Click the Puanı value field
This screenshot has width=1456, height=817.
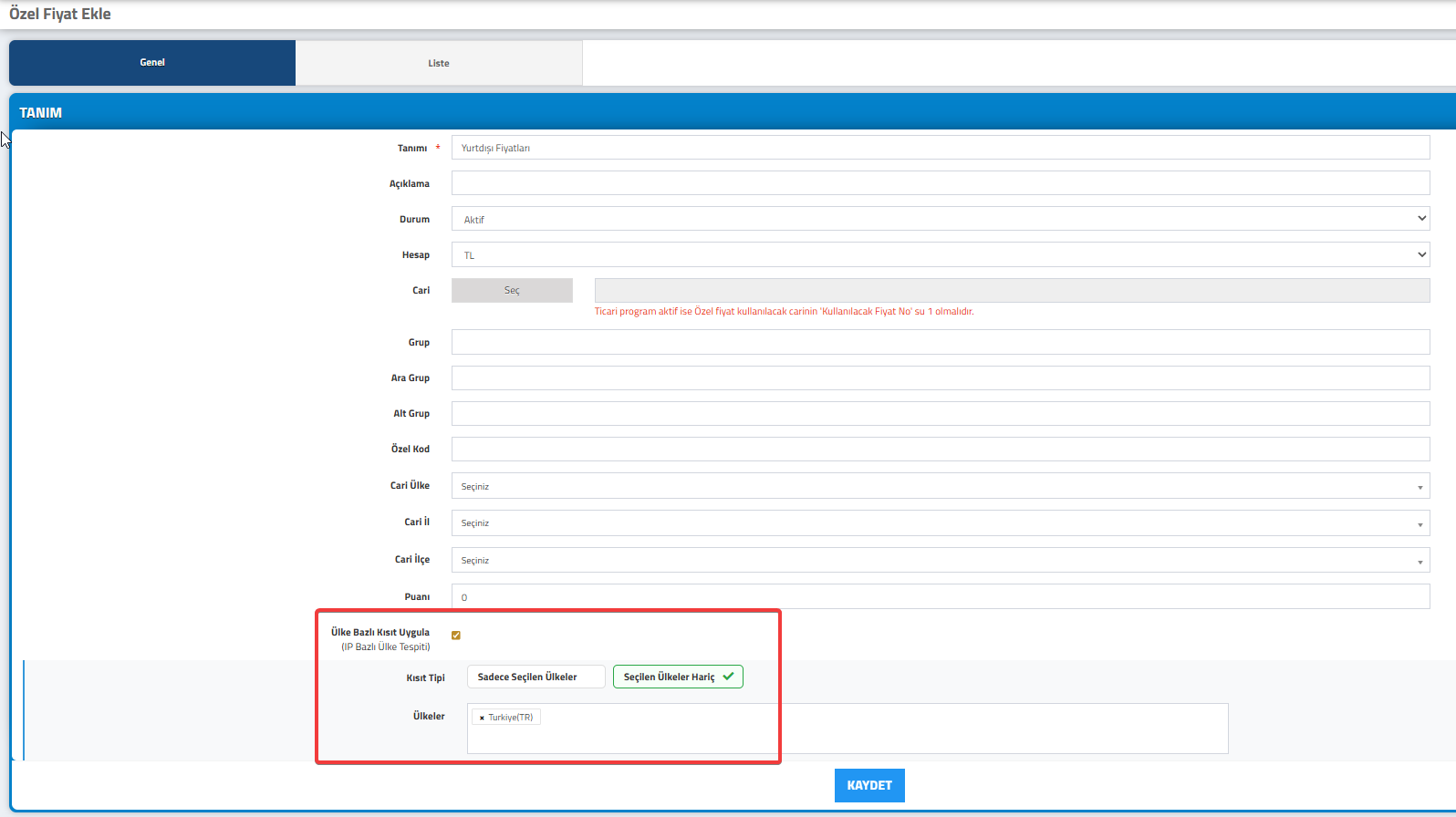coord(940,597)
